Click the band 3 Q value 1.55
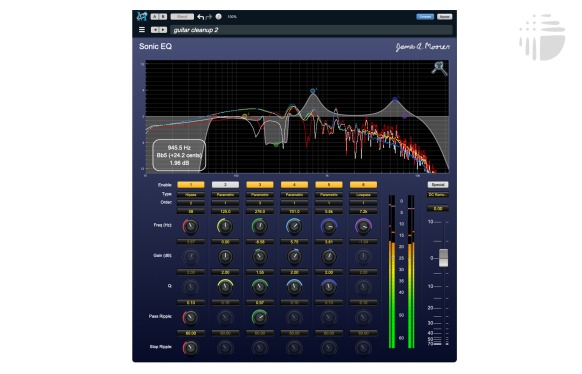The height and width of the screenshot is (374, 582). coord(260,272)
